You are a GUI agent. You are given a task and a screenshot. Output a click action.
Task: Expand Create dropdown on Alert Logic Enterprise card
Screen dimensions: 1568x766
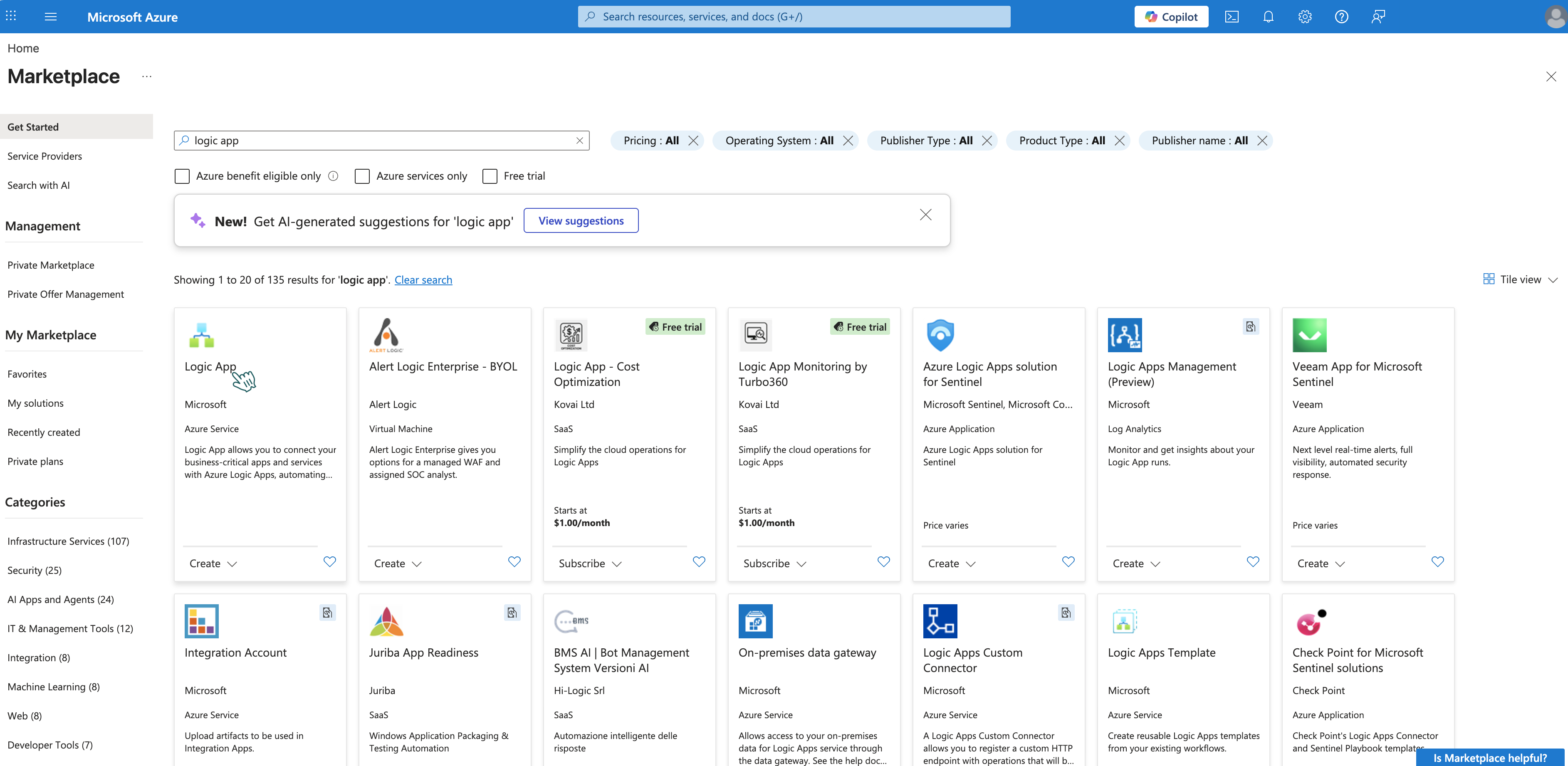(398, 563)
